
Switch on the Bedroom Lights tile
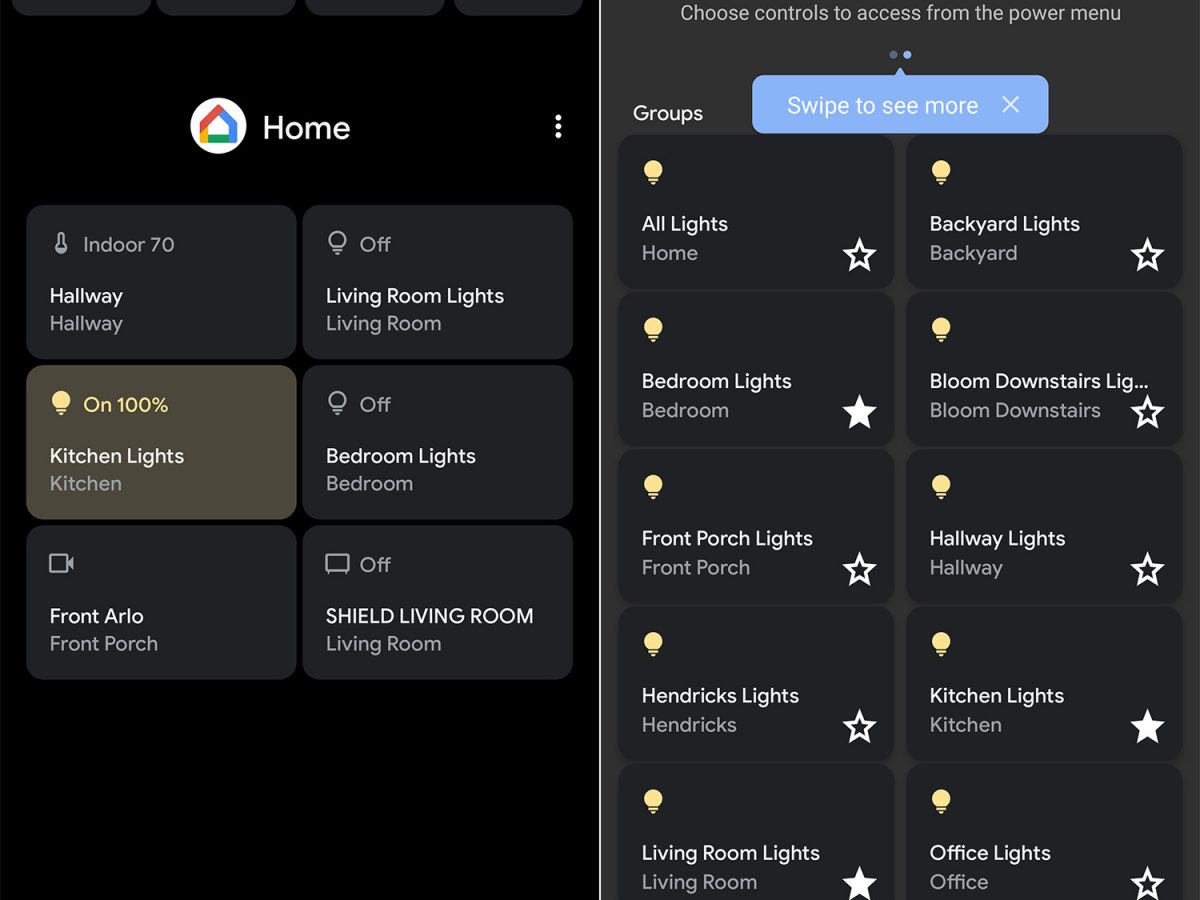point(437,442)
